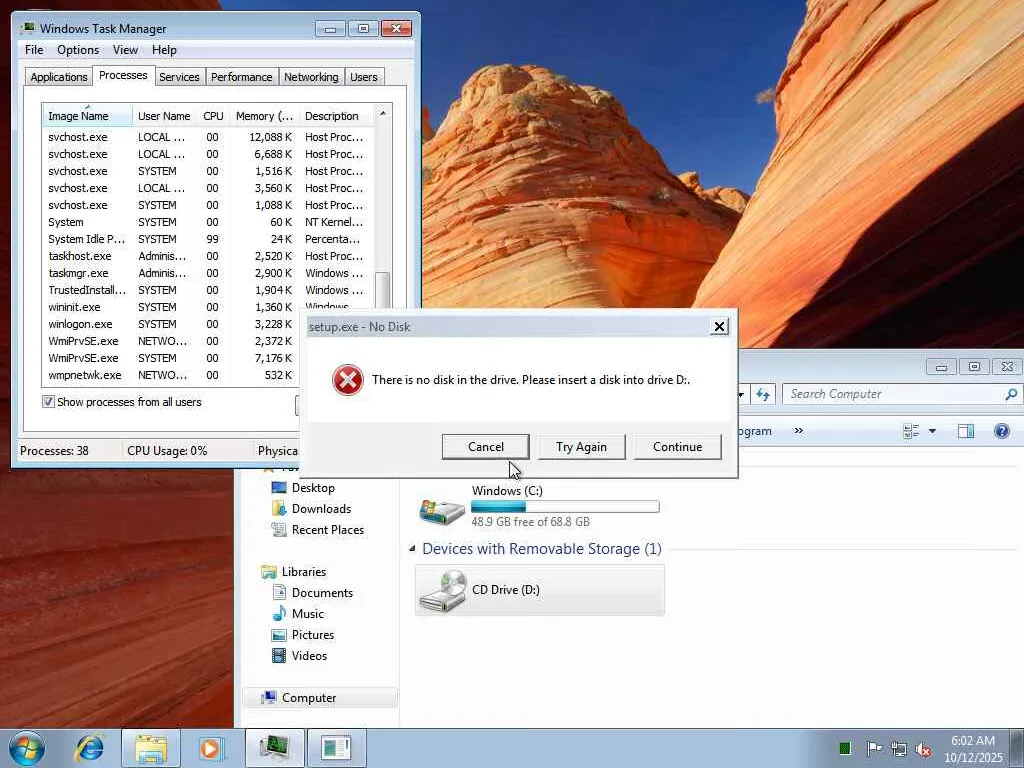The image size is (1024, 768).
Task: Select the taskhost.exe process row
Action: click(206, 256)
